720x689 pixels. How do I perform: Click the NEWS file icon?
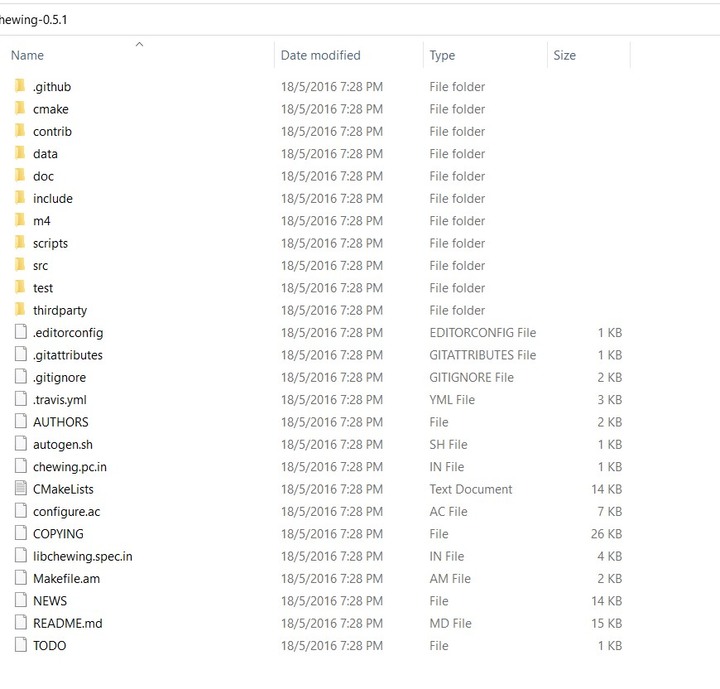pos(21,600)
